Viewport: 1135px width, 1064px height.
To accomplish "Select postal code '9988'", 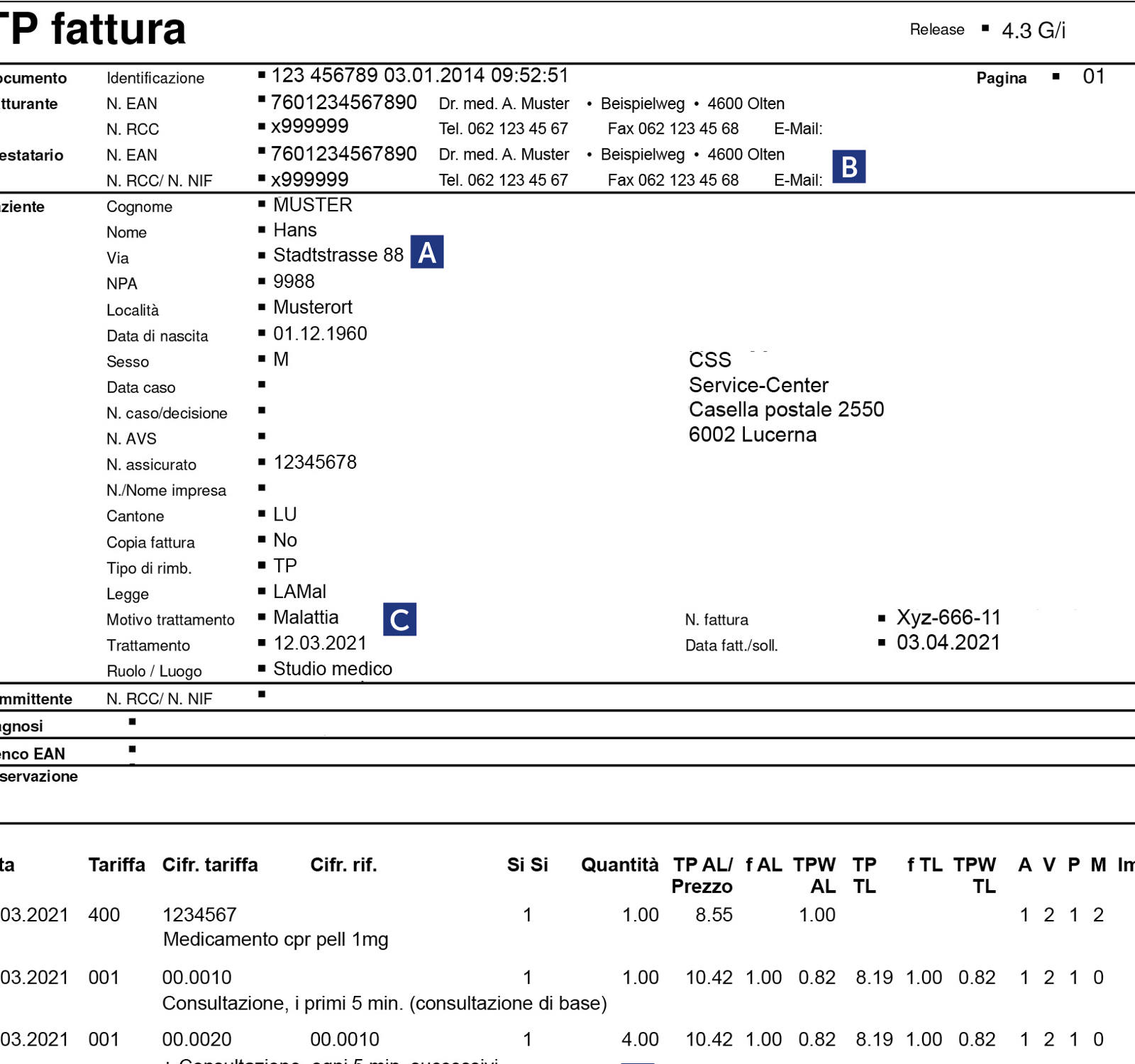I will click(294, 281).
